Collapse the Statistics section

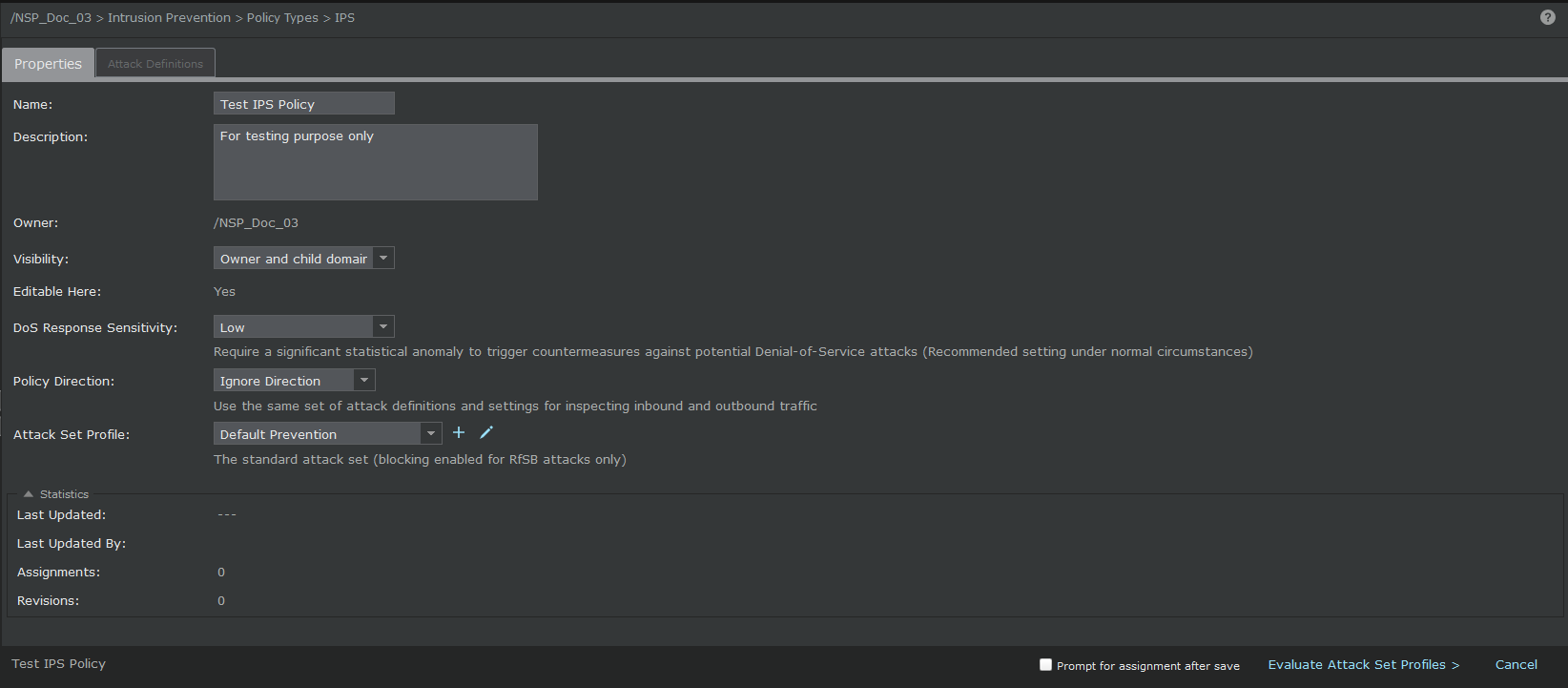pos(29,494)
